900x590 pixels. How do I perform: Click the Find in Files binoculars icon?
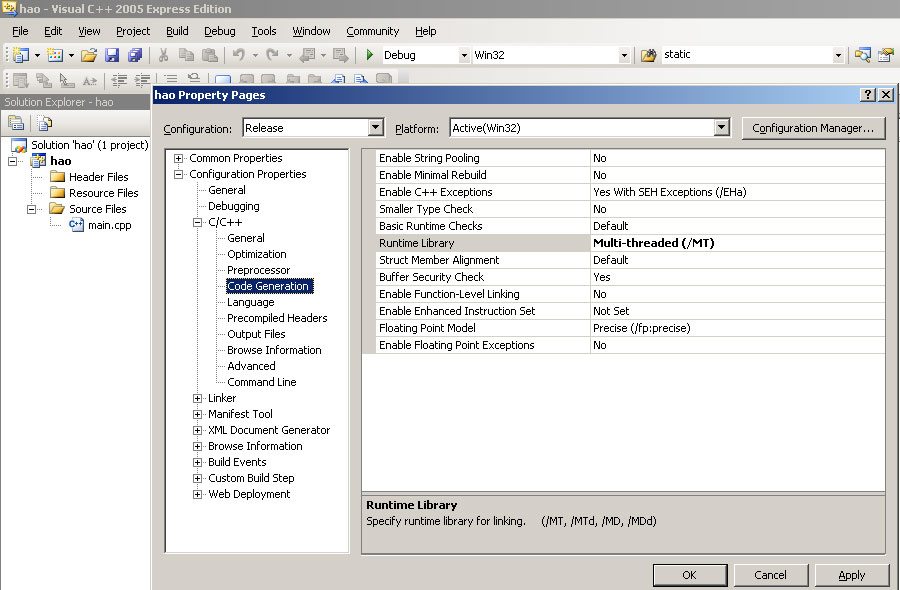649,55
